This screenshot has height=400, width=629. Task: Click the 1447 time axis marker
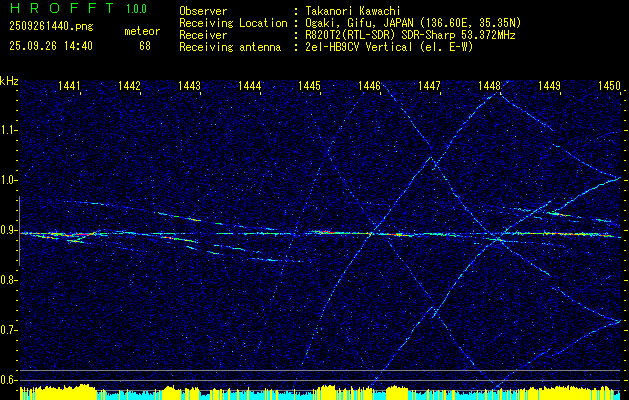tap(429, 85)
